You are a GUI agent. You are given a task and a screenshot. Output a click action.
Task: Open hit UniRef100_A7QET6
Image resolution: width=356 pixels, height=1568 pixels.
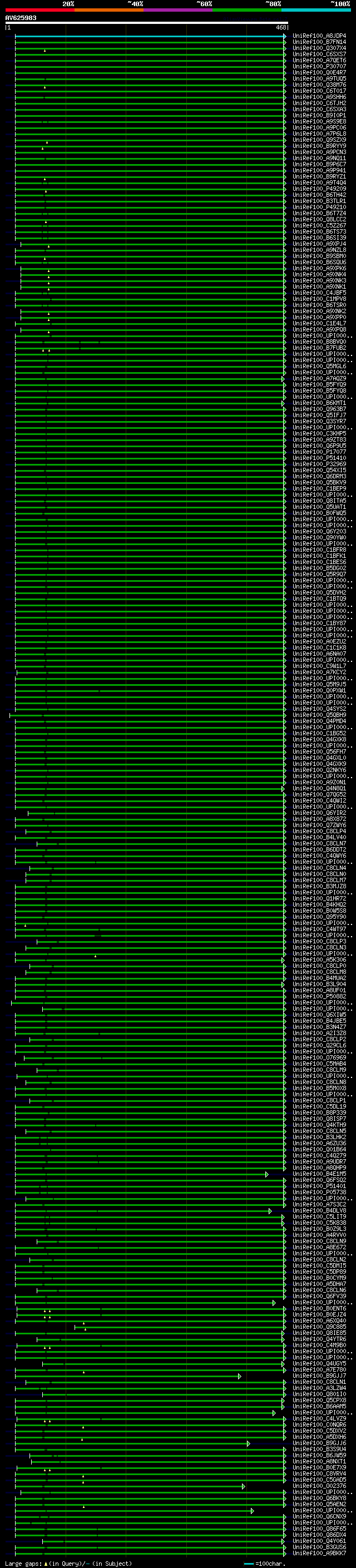tap(319, 60)
